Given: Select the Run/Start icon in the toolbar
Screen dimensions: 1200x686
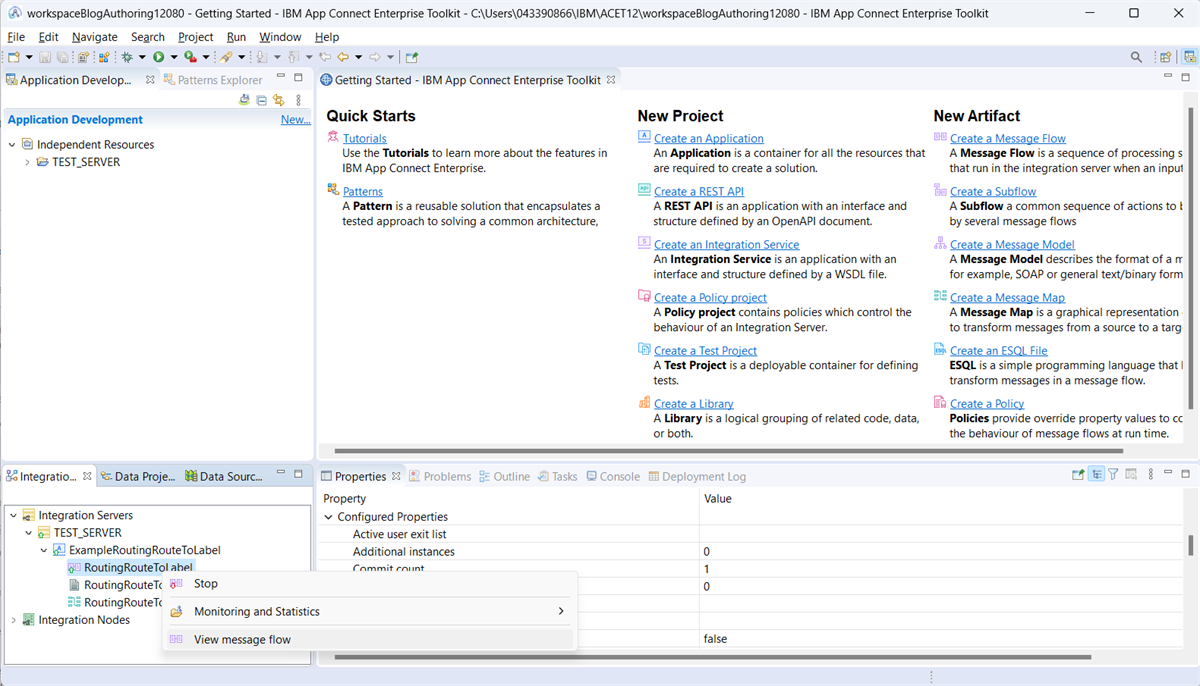Looking at the screenshot, I should [x=159, y=57].
